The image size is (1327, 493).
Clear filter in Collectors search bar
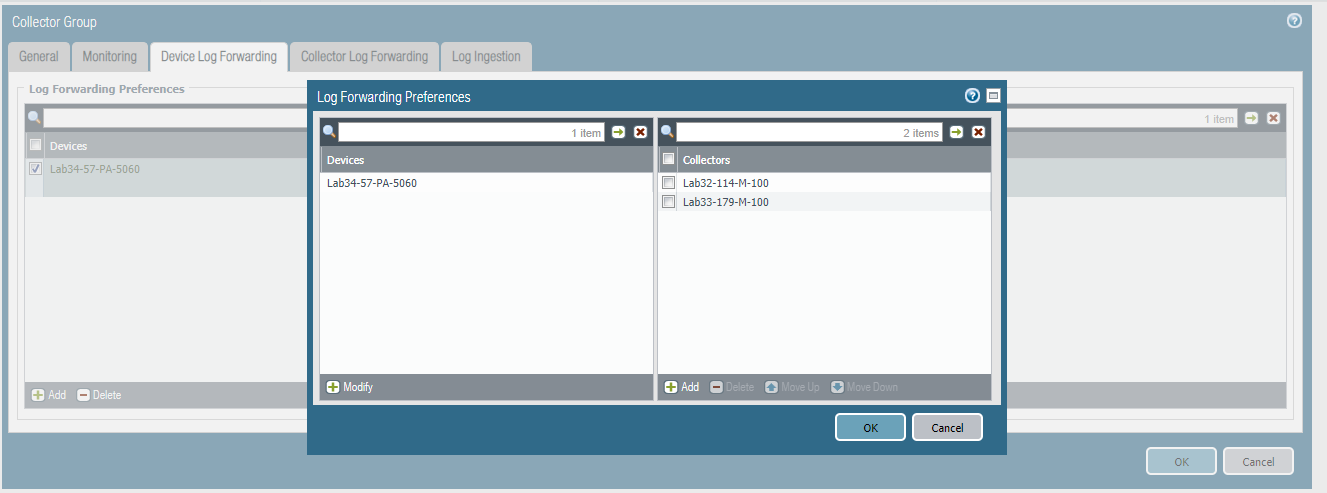(x=978, y=132)
